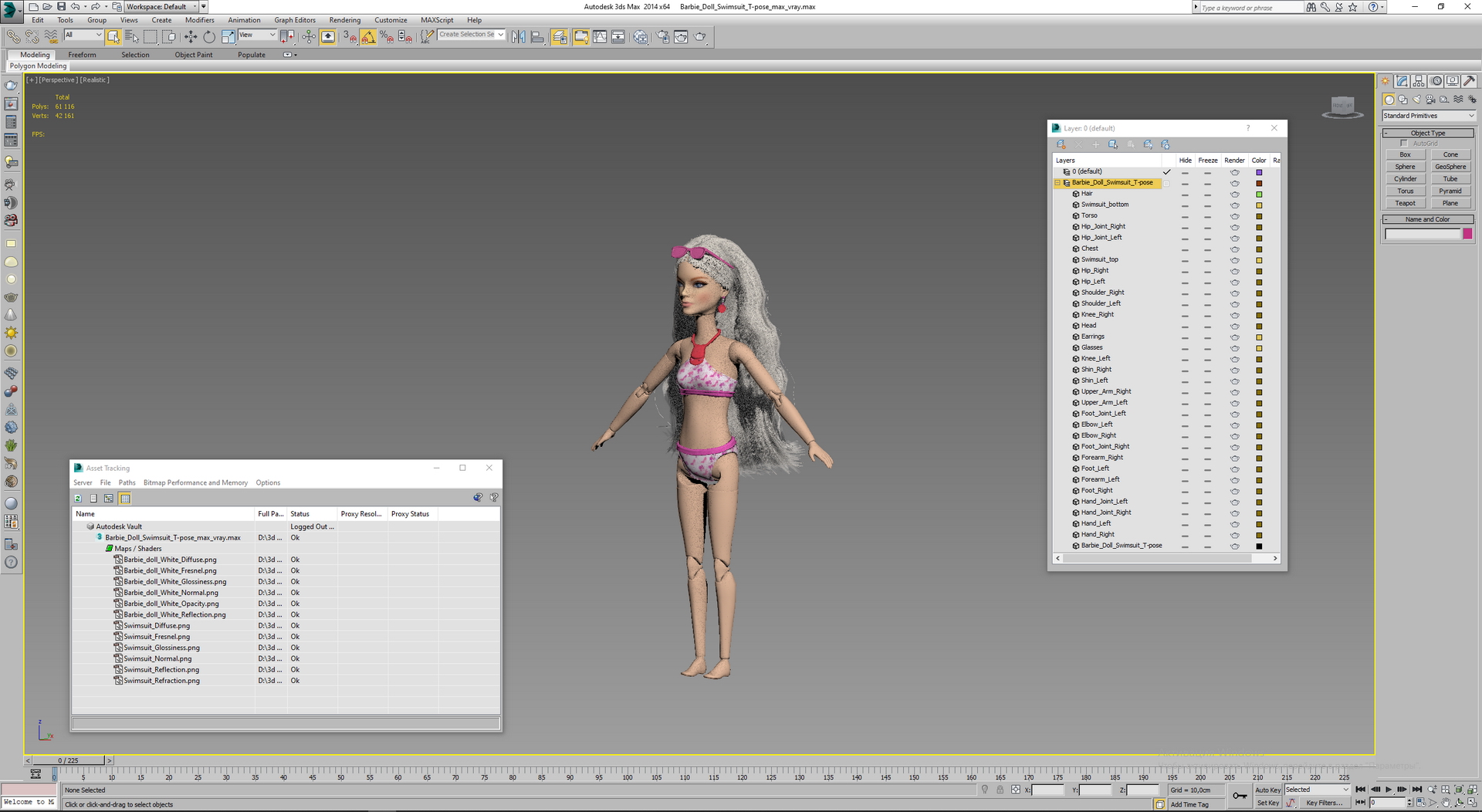Open Render Setup from the toolbar
The width and height of the screenshot is (1482, 812).
[663, 36]
